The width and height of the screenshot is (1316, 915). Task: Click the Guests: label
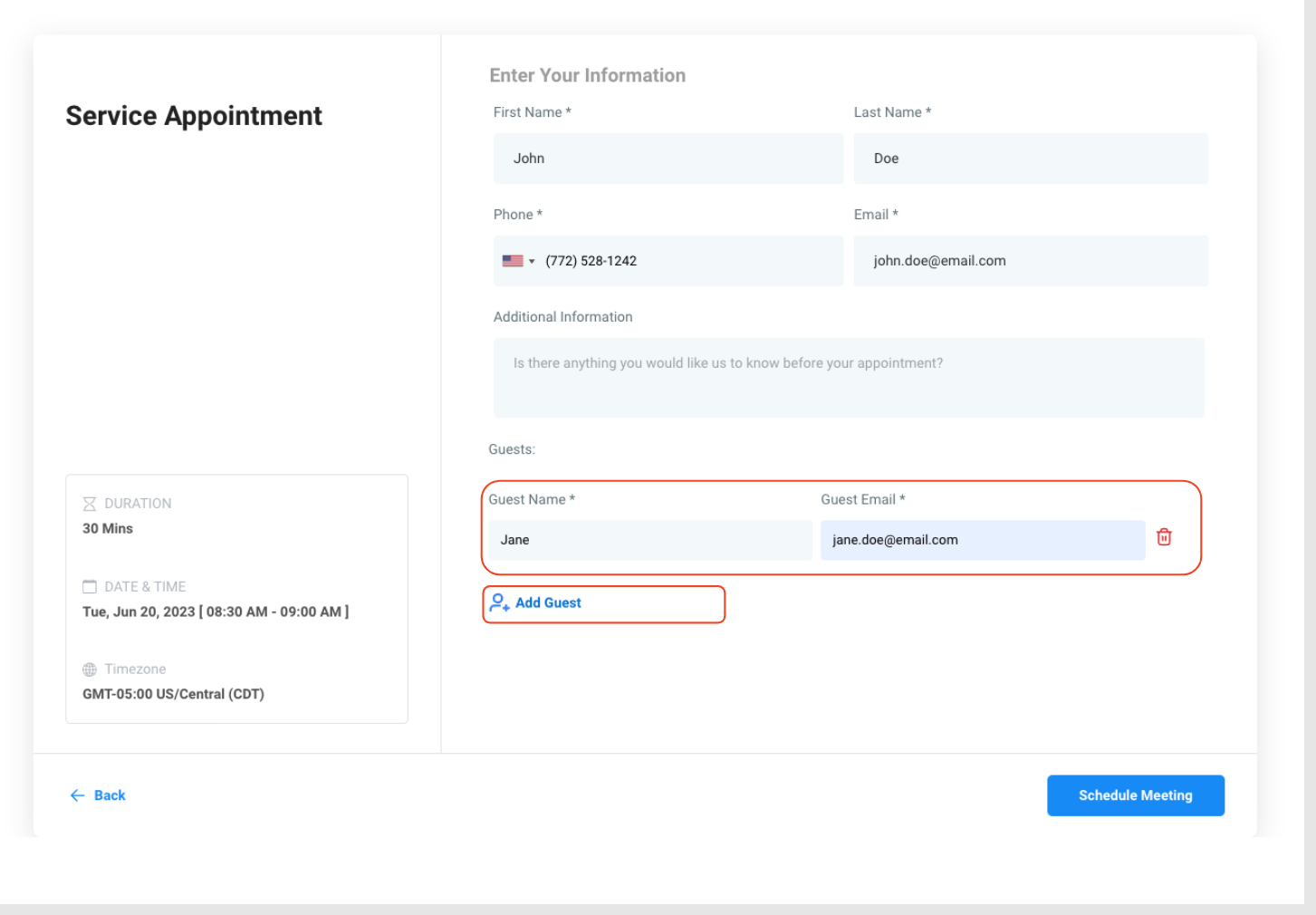tap(512, 449)
